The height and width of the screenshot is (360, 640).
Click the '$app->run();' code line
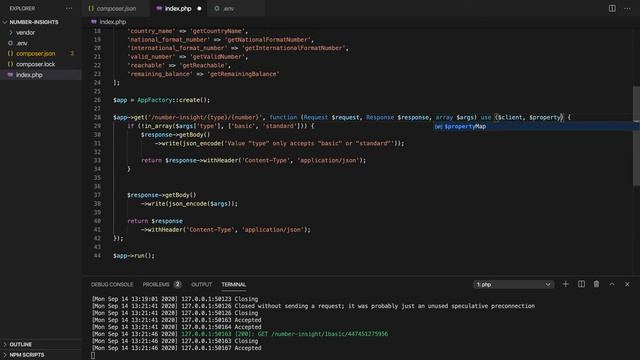(x=134, y=256)
